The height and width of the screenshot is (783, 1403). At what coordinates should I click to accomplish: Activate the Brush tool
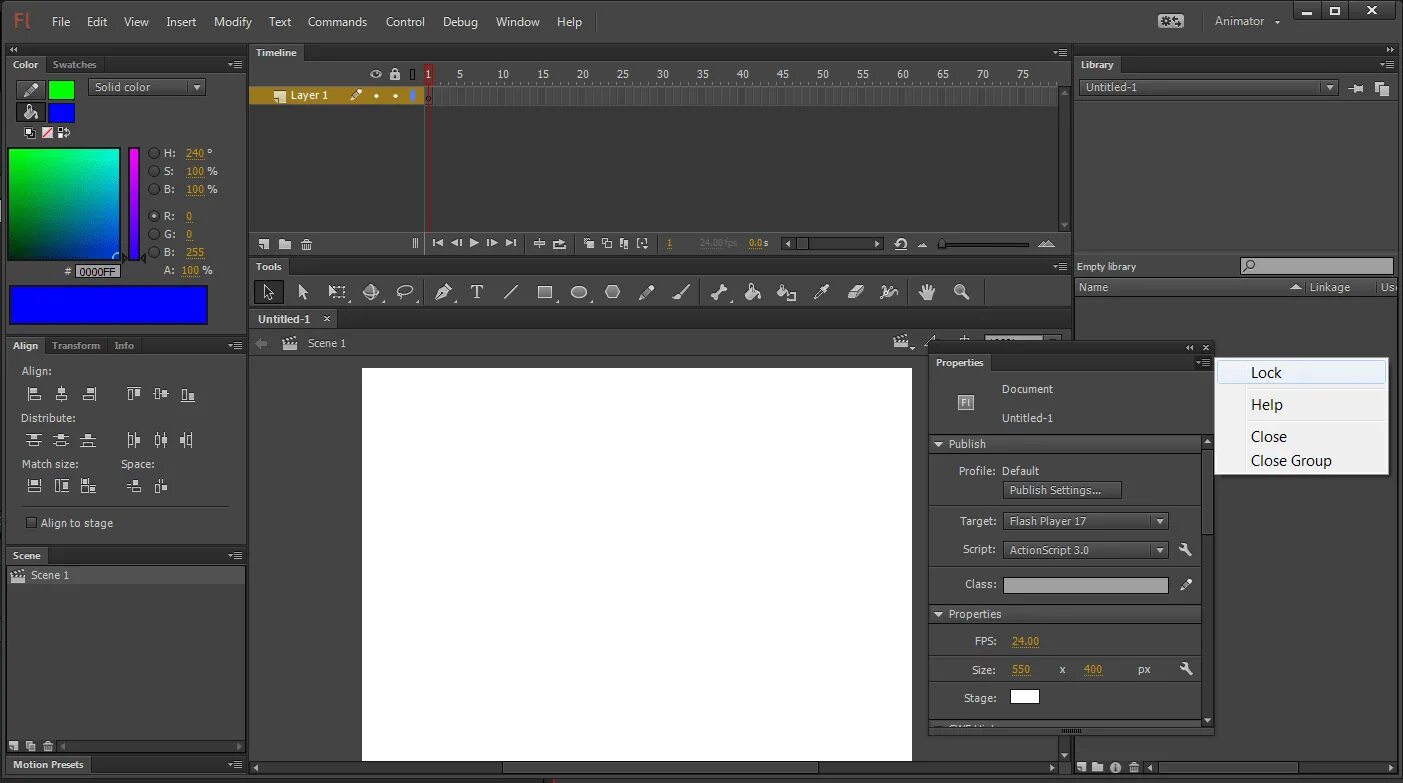(x=680, y=292)
